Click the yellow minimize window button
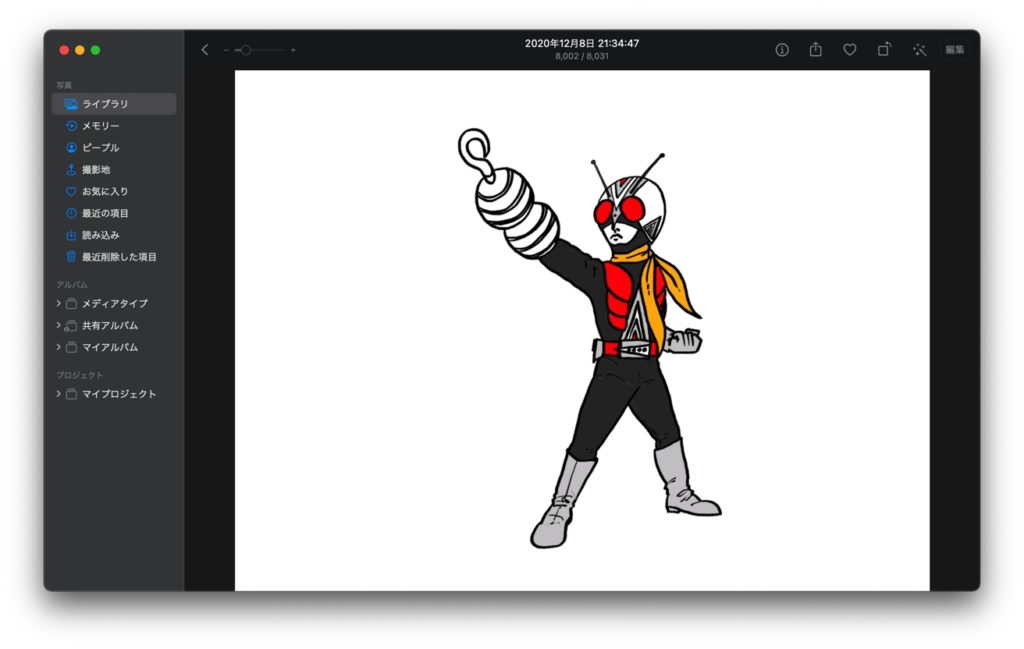This screenshot has width=1024, height=649. pos(80,50)
